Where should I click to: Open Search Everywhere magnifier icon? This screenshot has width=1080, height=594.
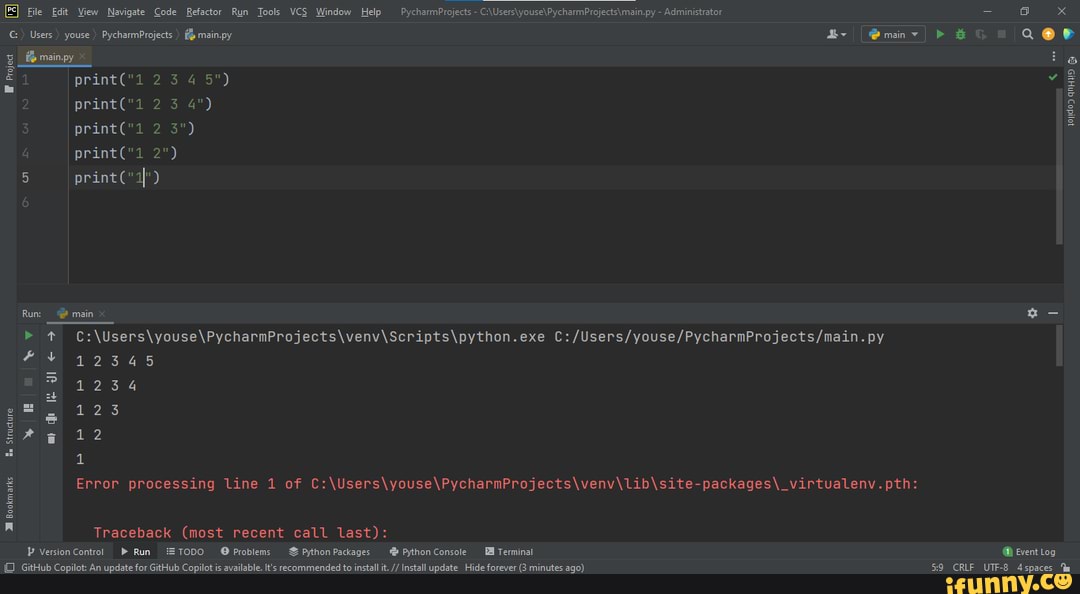[x=1027, y=34]
